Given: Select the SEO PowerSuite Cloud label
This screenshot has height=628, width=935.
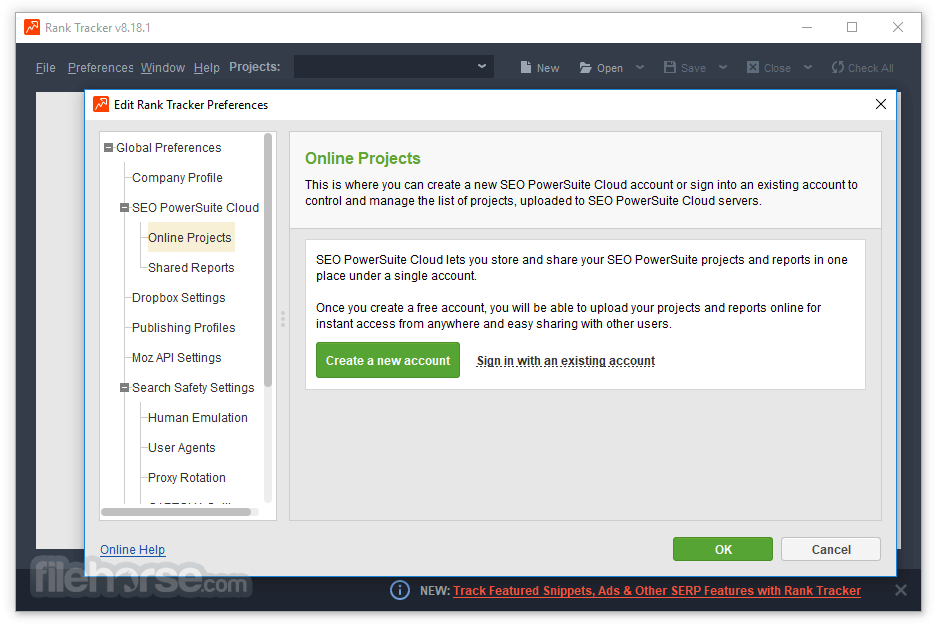Looking at the screenshot, I should pos(196,208).
